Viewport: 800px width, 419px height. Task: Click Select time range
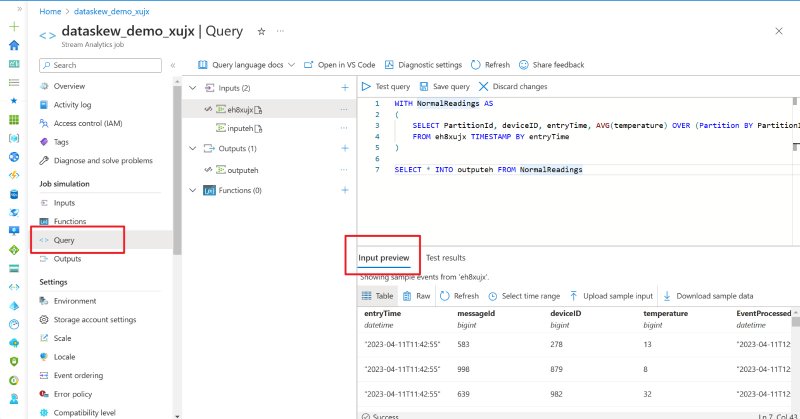click(524, 296)
